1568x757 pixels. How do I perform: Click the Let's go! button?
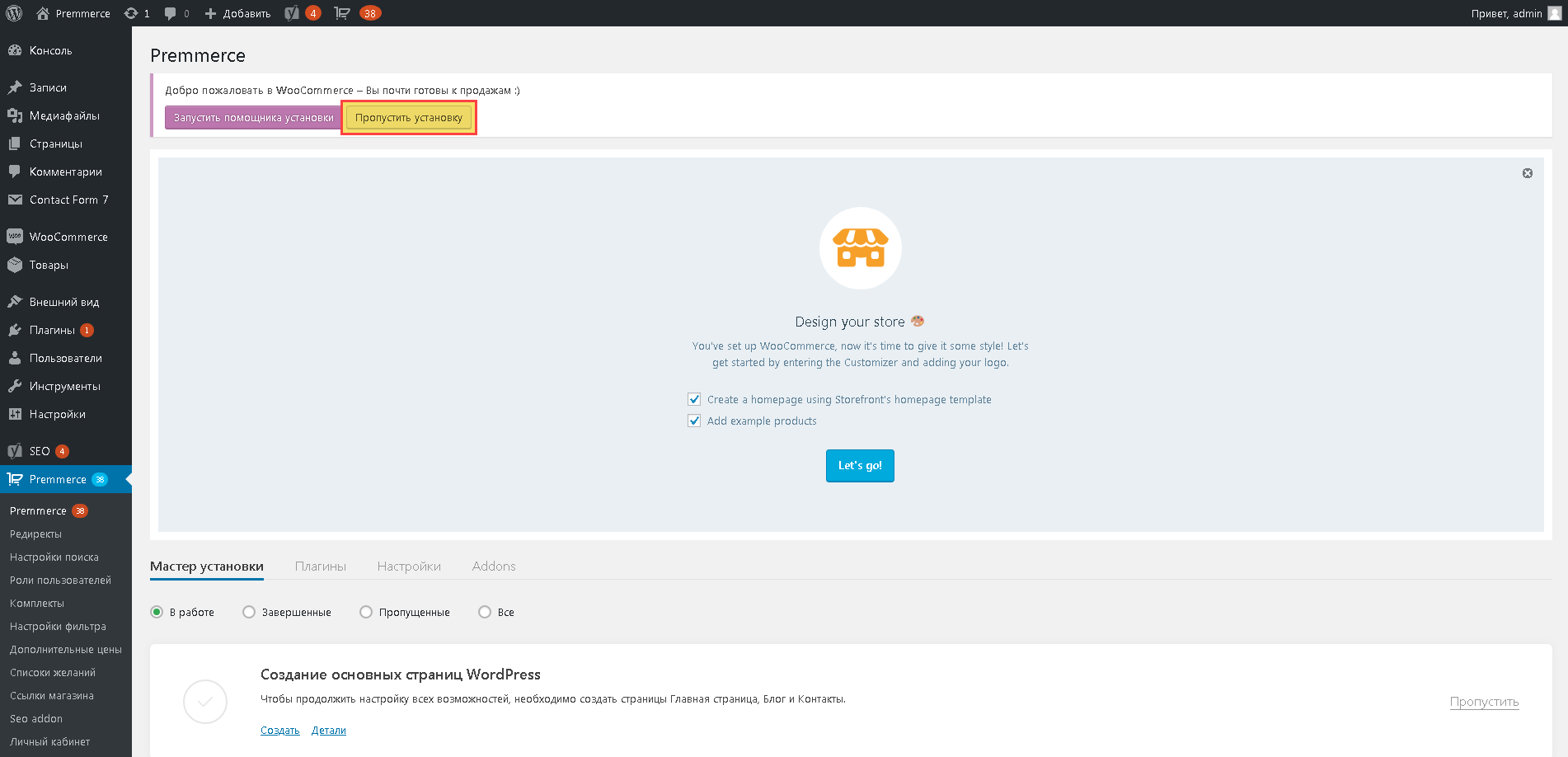860,466
